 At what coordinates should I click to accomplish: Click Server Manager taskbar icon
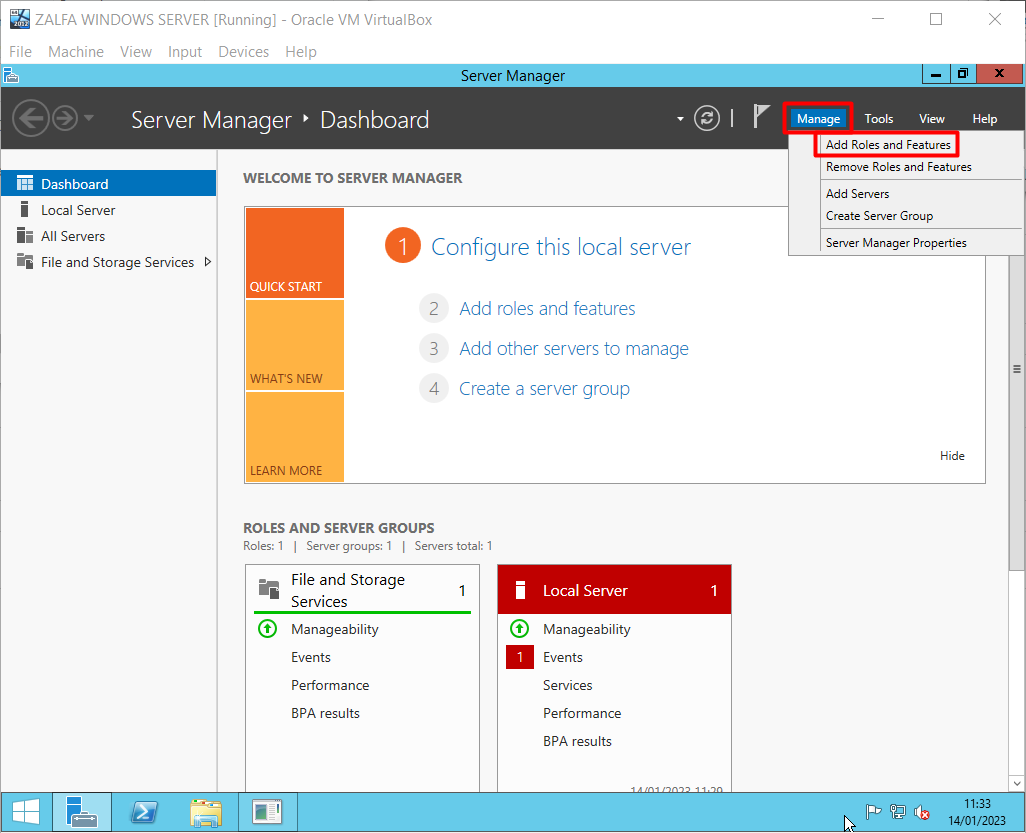pyautogui.click(x=81, y=813)
